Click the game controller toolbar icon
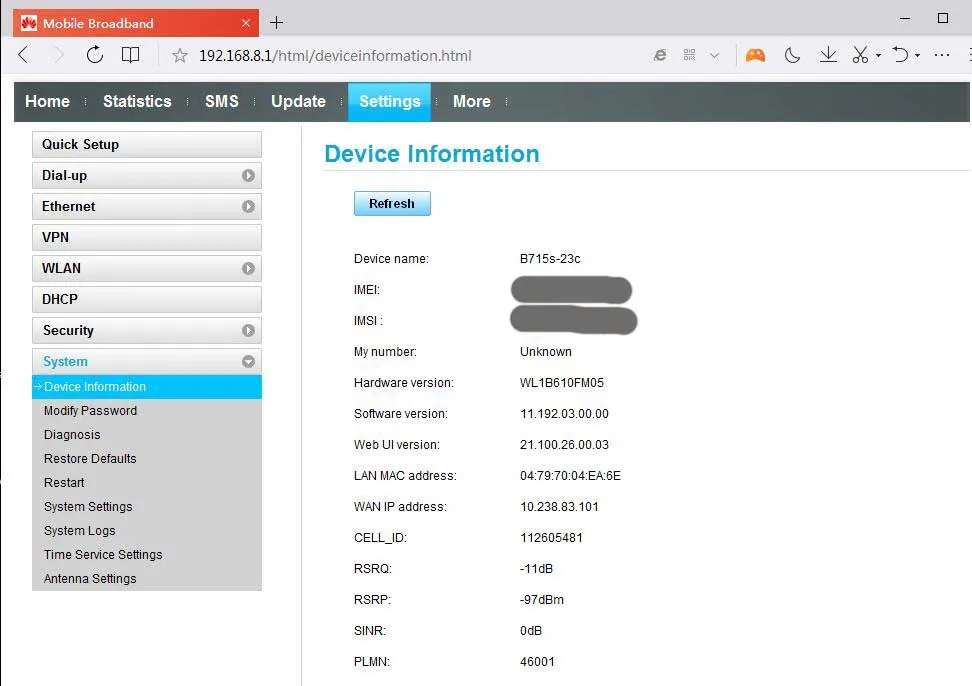The width and height of the screenshot is (972, 686). [x=755, y=56]
